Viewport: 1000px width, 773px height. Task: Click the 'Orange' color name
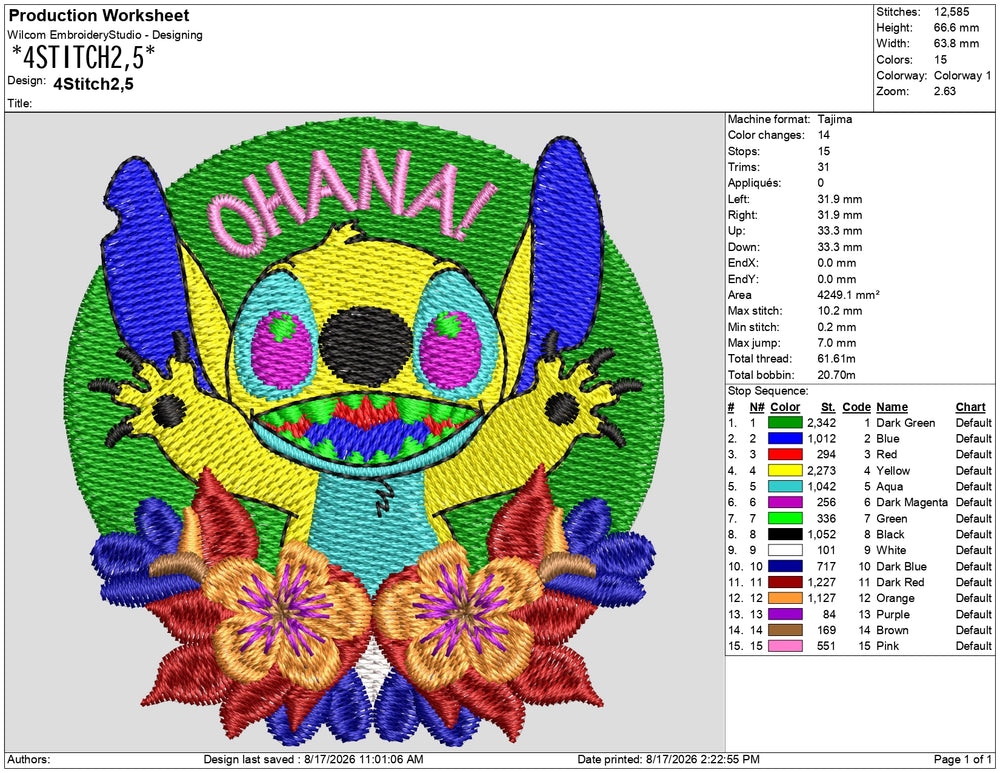point(895,598)
